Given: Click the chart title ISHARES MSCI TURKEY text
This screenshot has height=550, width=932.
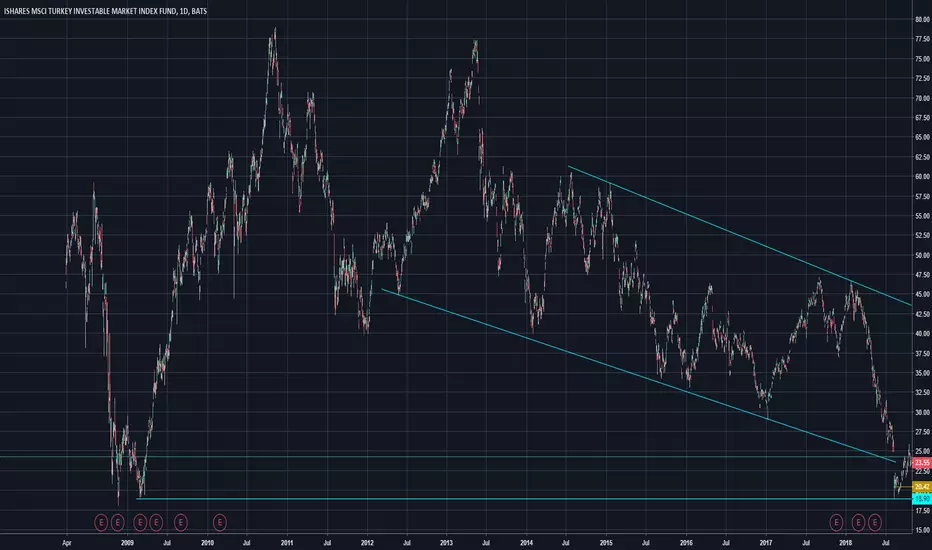Looking at the screenshot, I should (x=105, y=11).
